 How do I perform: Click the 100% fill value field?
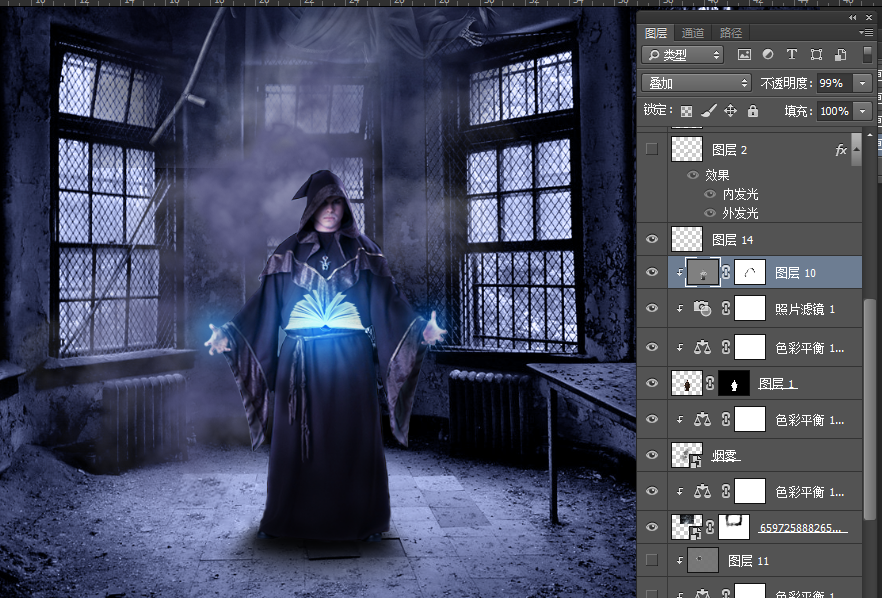point(834,111)
